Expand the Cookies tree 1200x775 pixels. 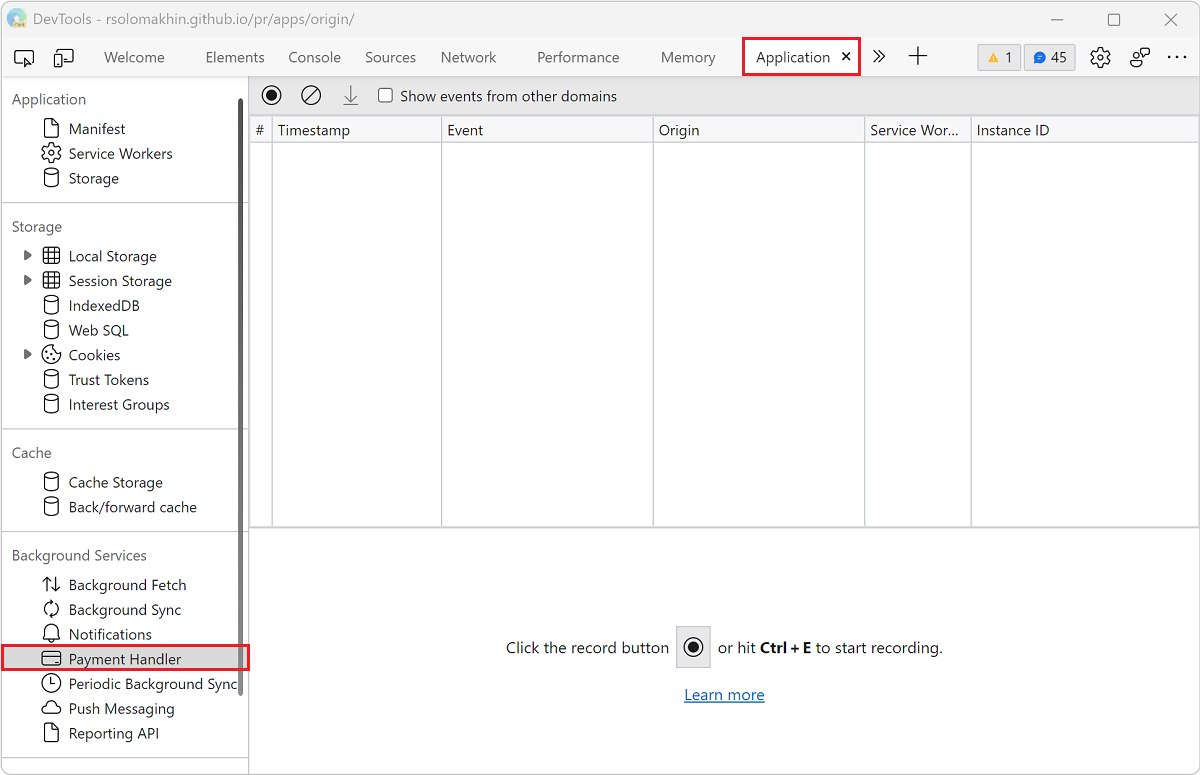click(27, 354)
